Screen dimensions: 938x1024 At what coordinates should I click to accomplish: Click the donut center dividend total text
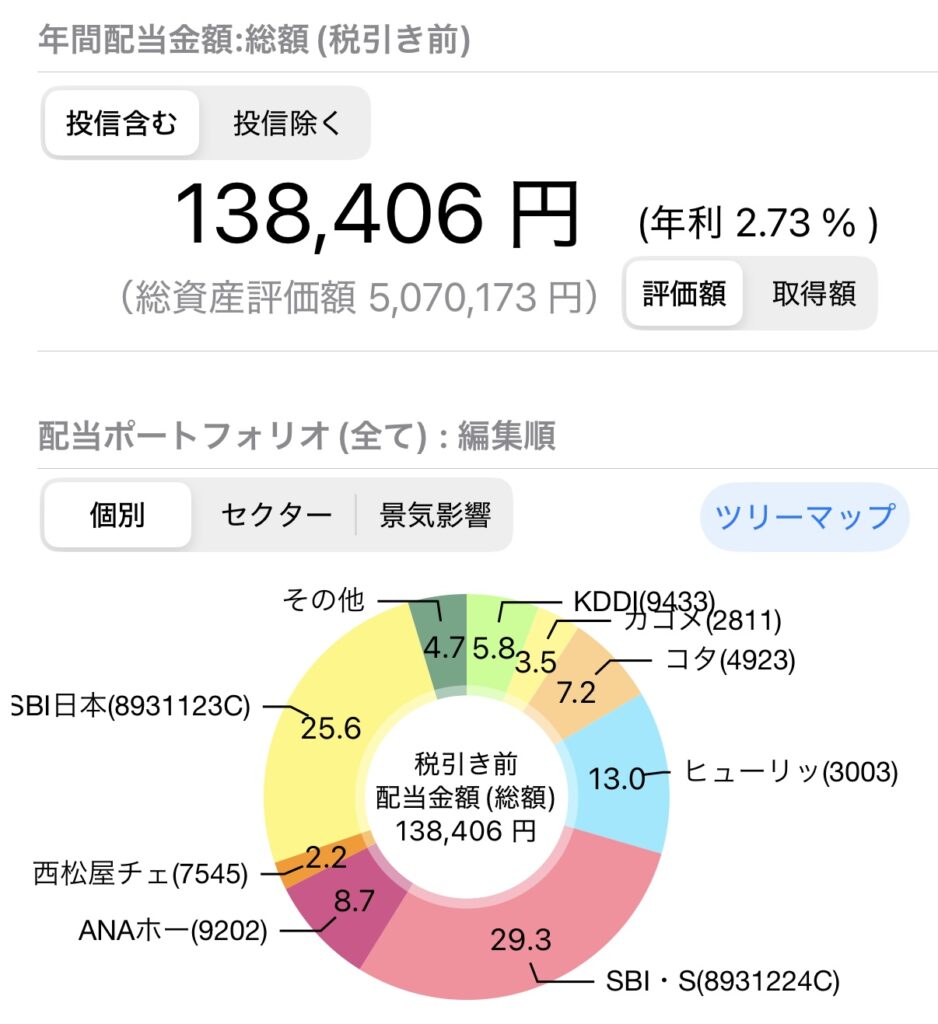click(x=466, y=797)
